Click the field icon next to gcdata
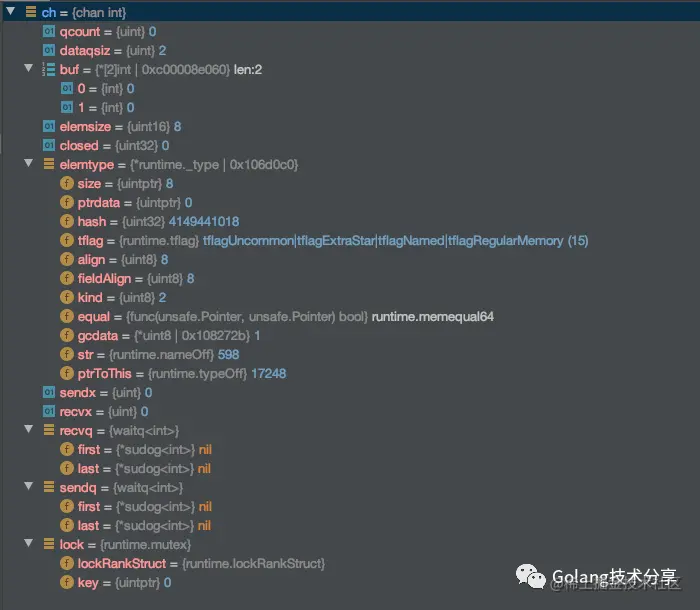 pyautogui.click(x=67, y=335)
